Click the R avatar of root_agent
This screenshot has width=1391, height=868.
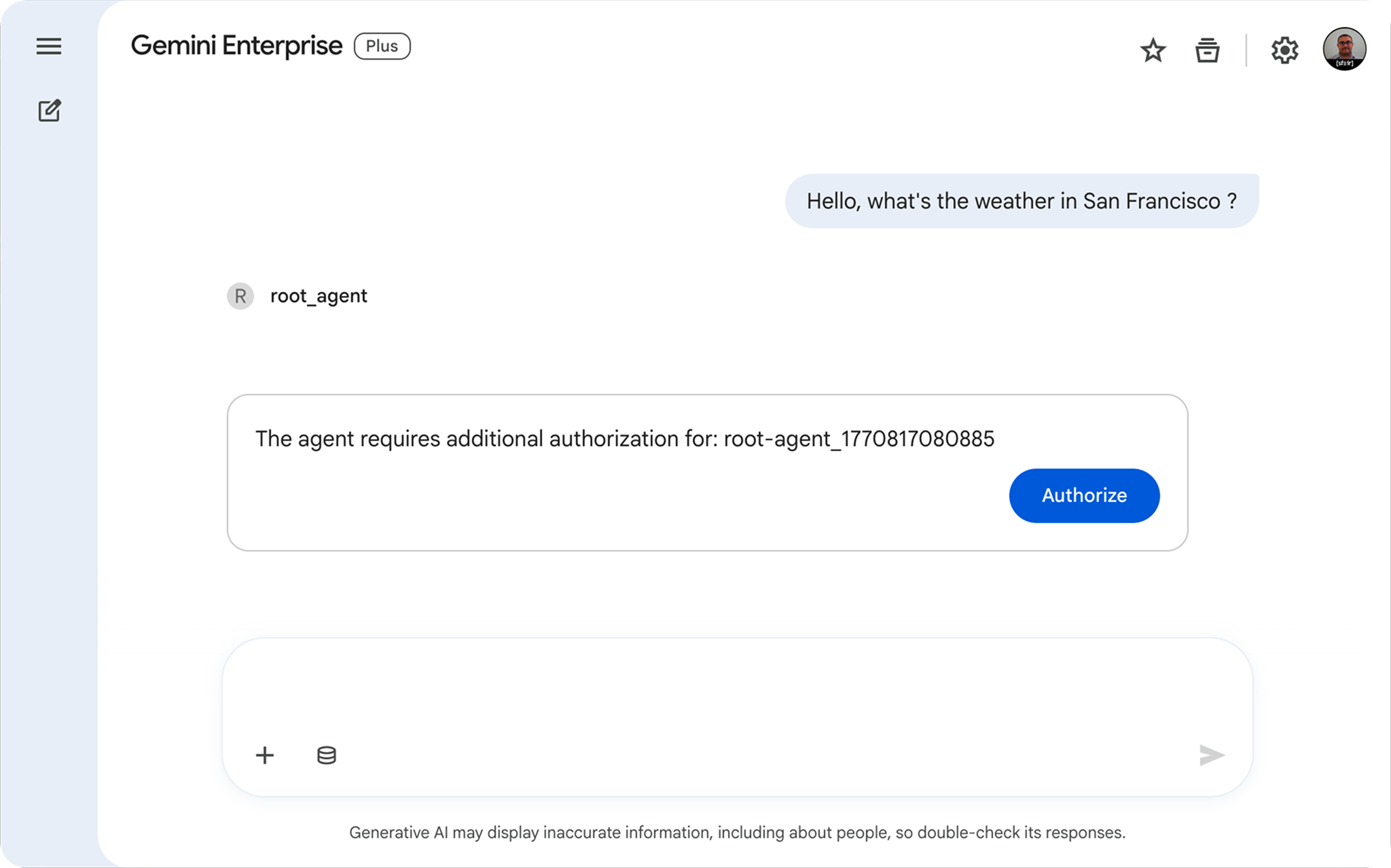[x=240, y=296]
